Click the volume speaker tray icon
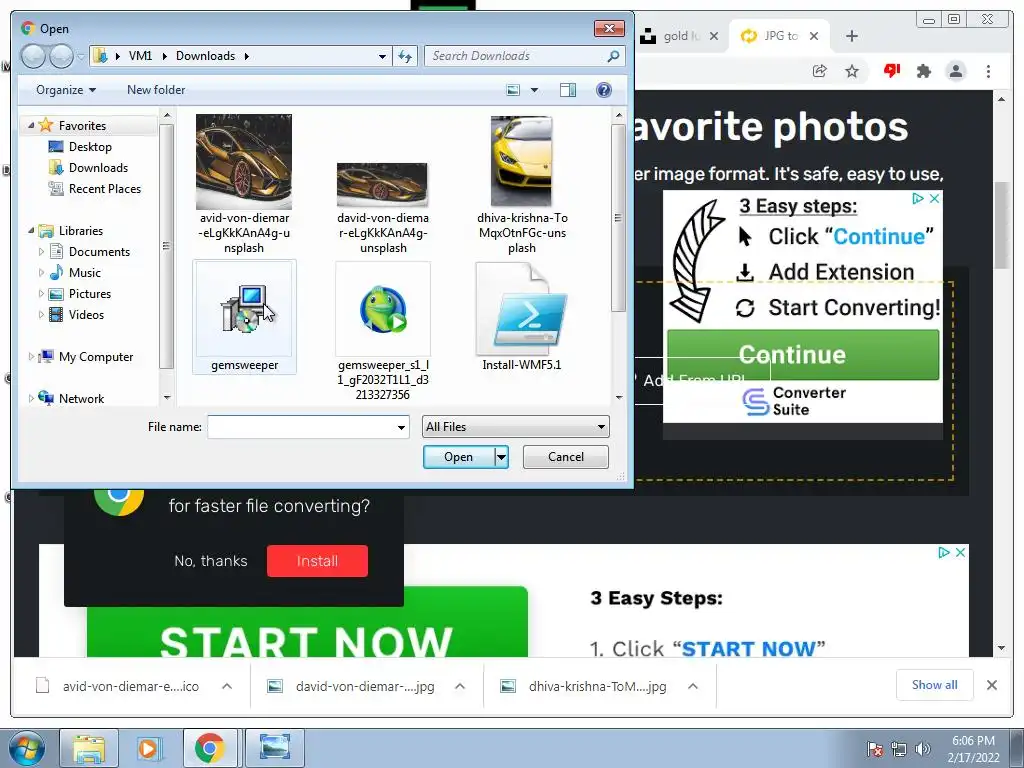This screenshot has height=768, width=1024. tap(922, 748)
